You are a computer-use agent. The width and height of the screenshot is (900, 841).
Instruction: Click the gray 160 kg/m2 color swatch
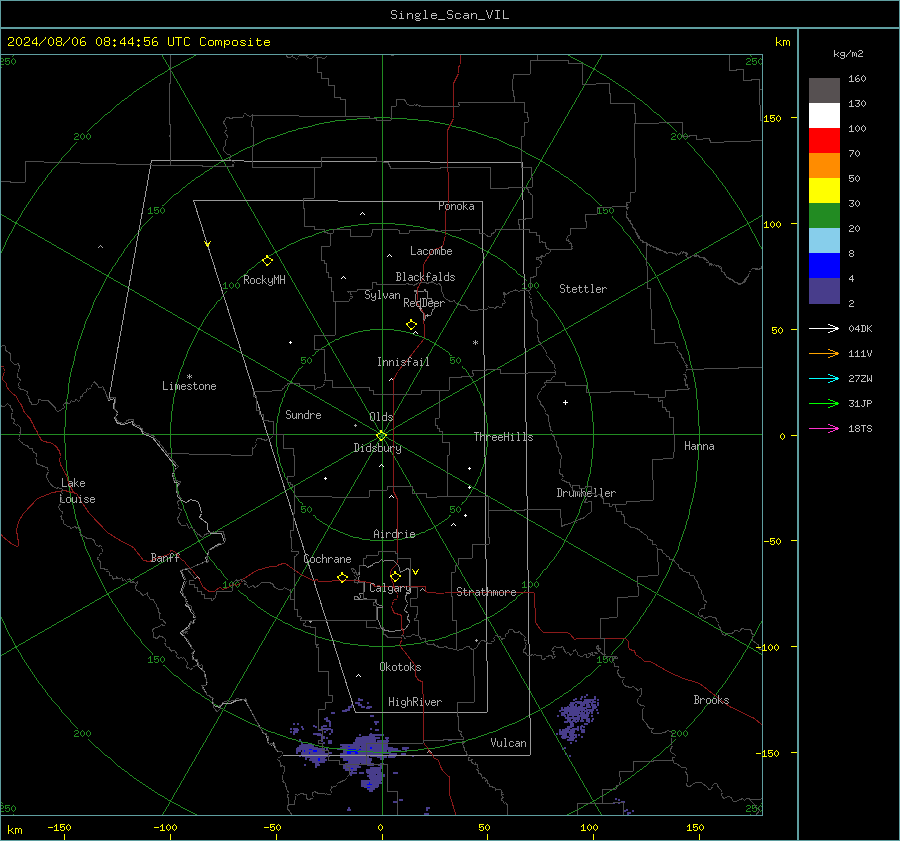point(824,91)
